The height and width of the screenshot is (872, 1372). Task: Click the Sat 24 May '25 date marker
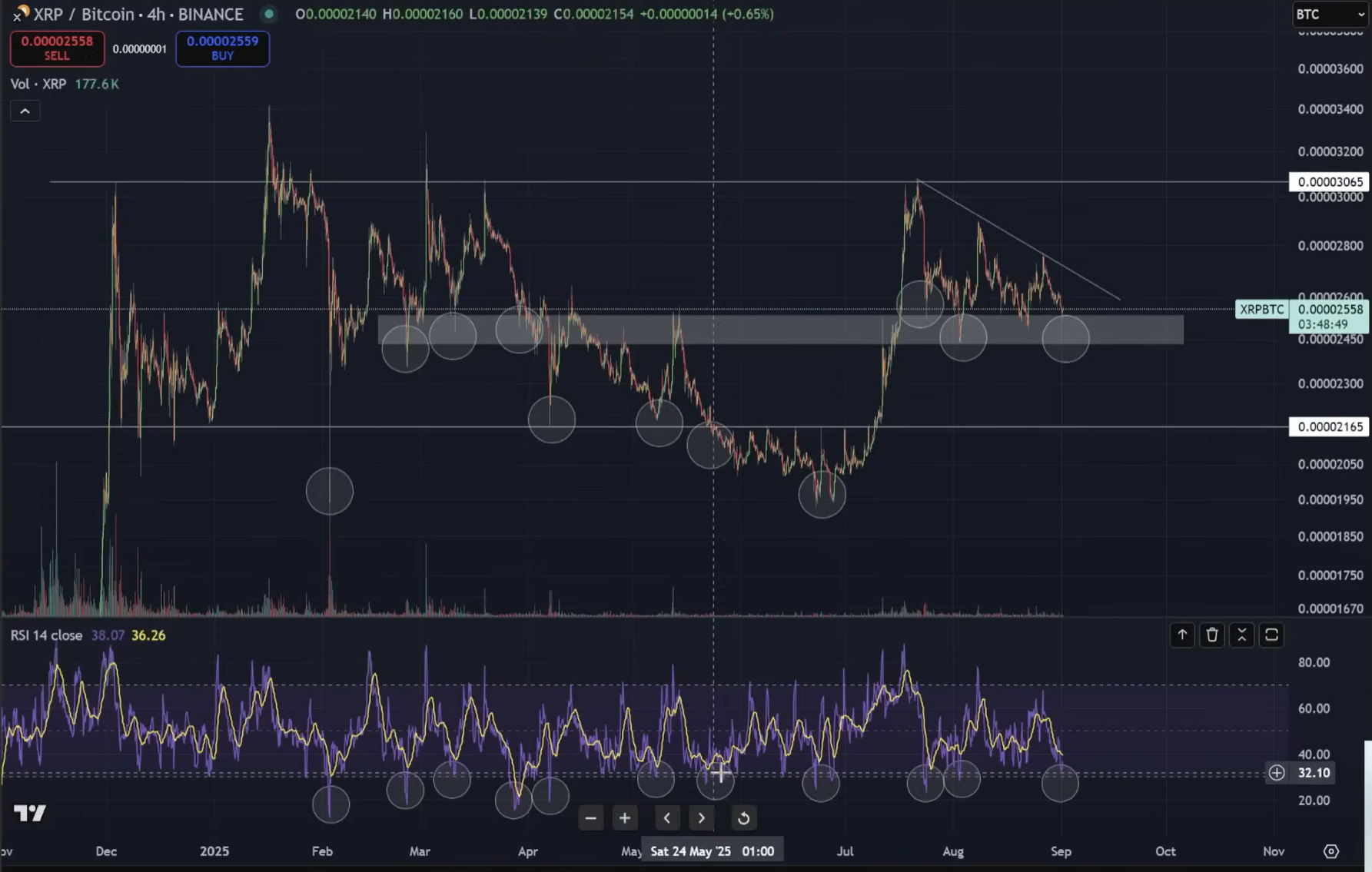coord(711,850)
